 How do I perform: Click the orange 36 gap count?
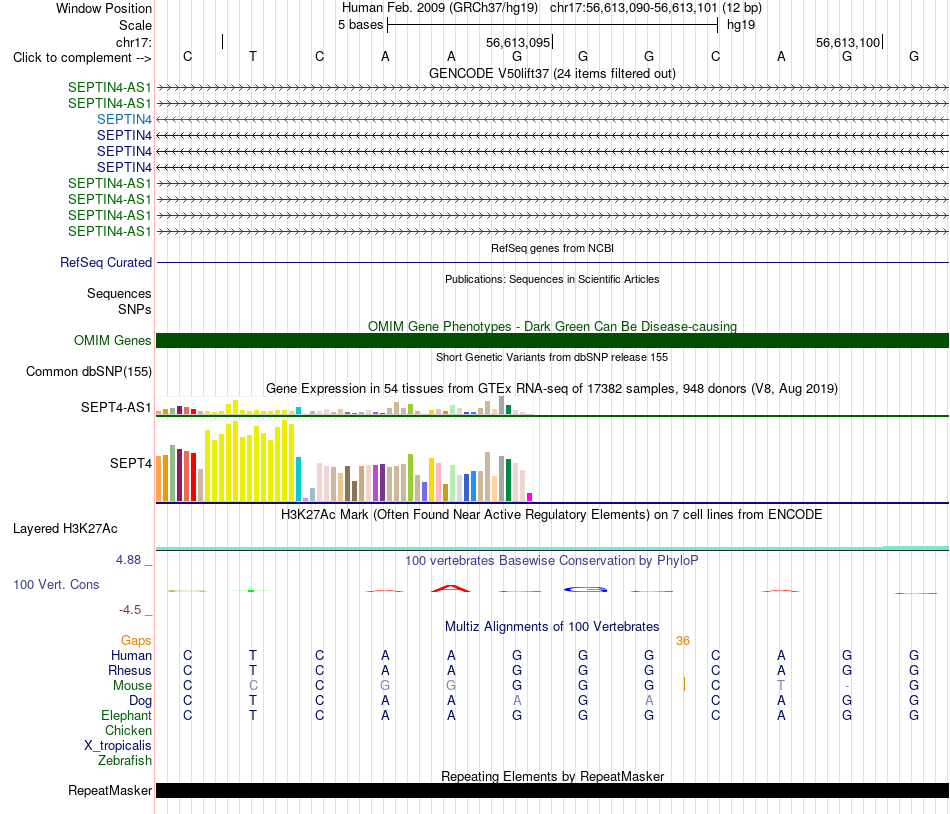coord(683,640)
